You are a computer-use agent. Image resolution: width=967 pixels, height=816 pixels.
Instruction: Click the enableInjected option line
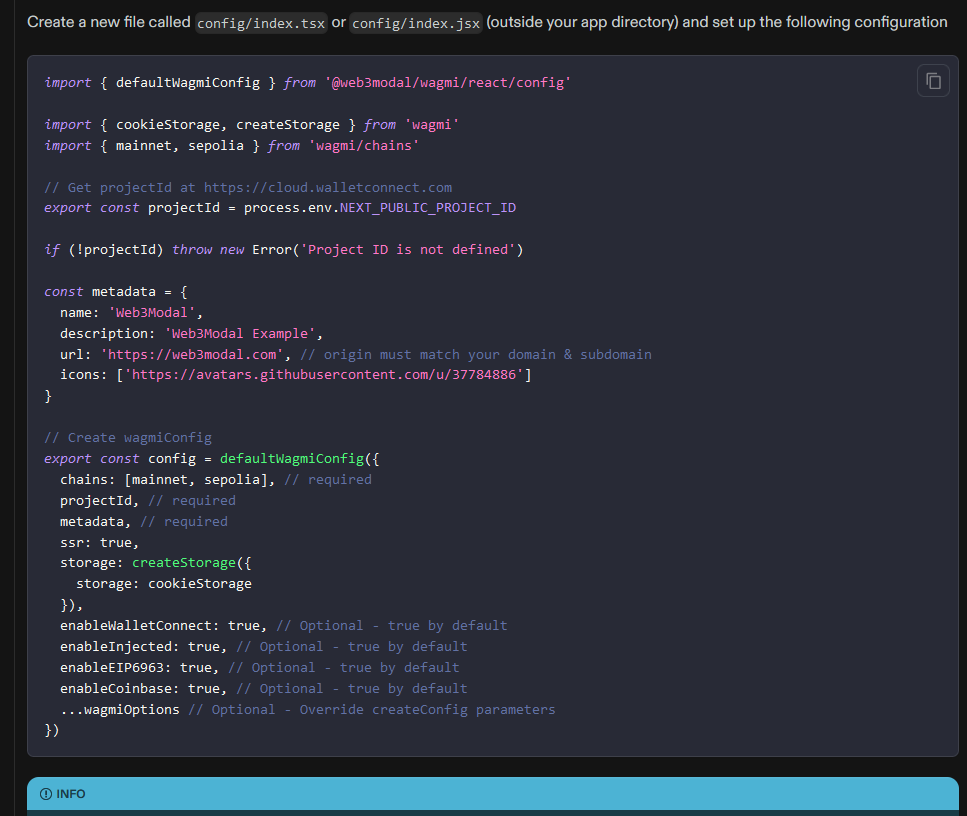pos(263,647)
